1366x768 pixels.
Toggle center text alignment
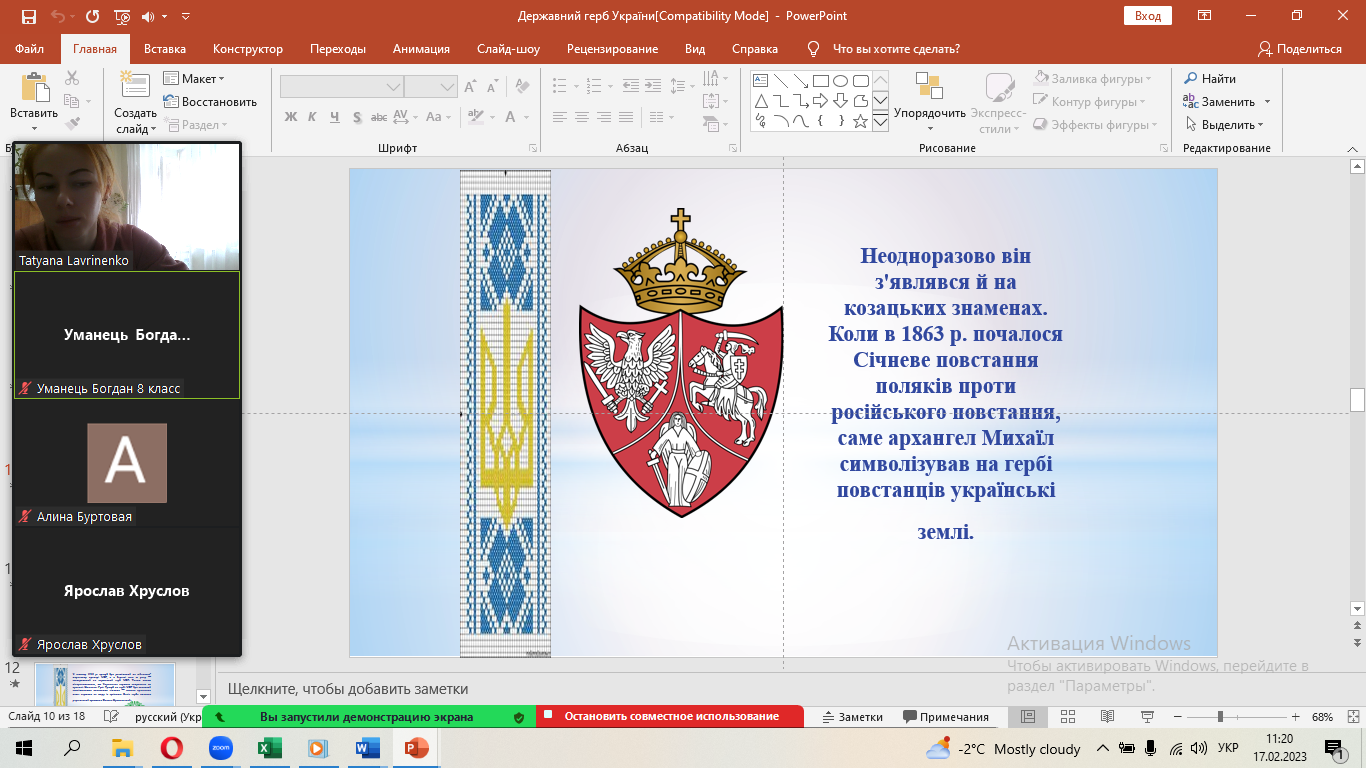click(x=582, y=117)
